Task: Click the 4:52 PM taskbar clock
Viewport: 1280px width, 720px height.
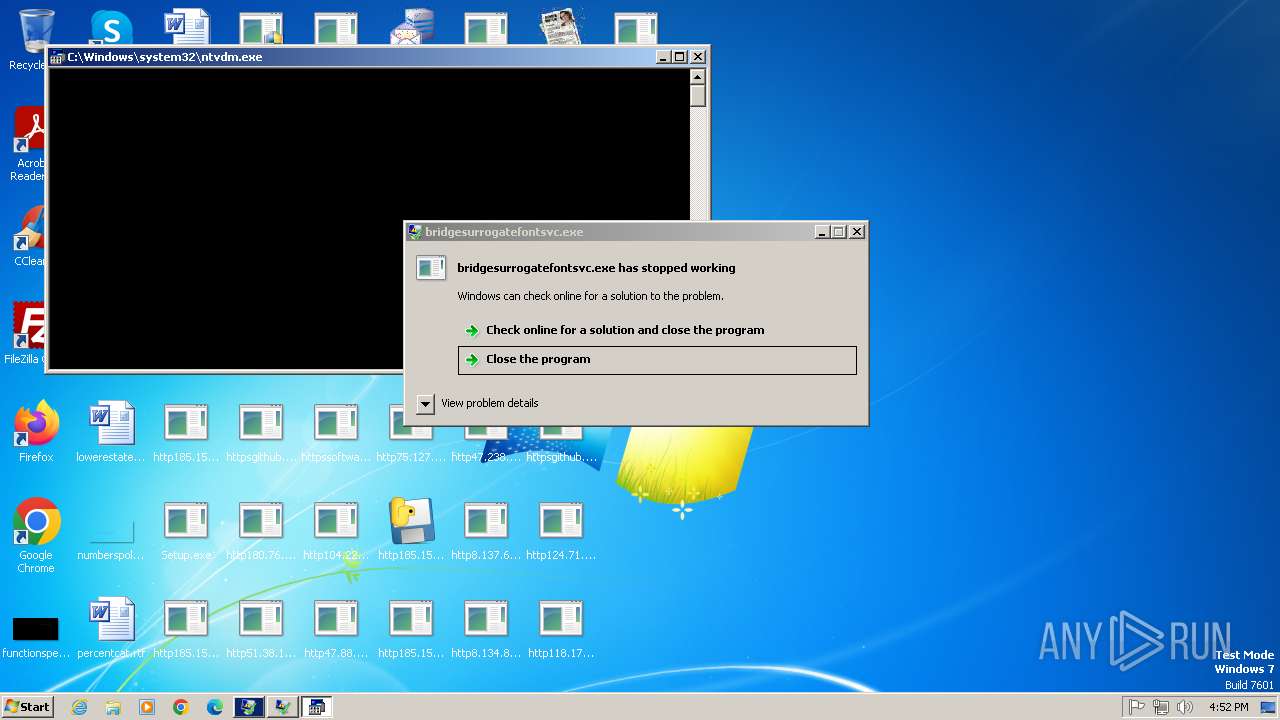Action: (1228, 707)
